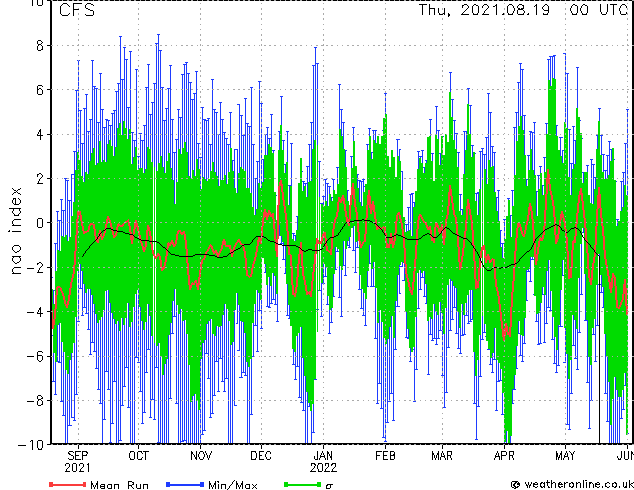Click the y-axis value -4
Image resolution: width=634 pixels, height=490 pixels.
[x=35, y=312]
